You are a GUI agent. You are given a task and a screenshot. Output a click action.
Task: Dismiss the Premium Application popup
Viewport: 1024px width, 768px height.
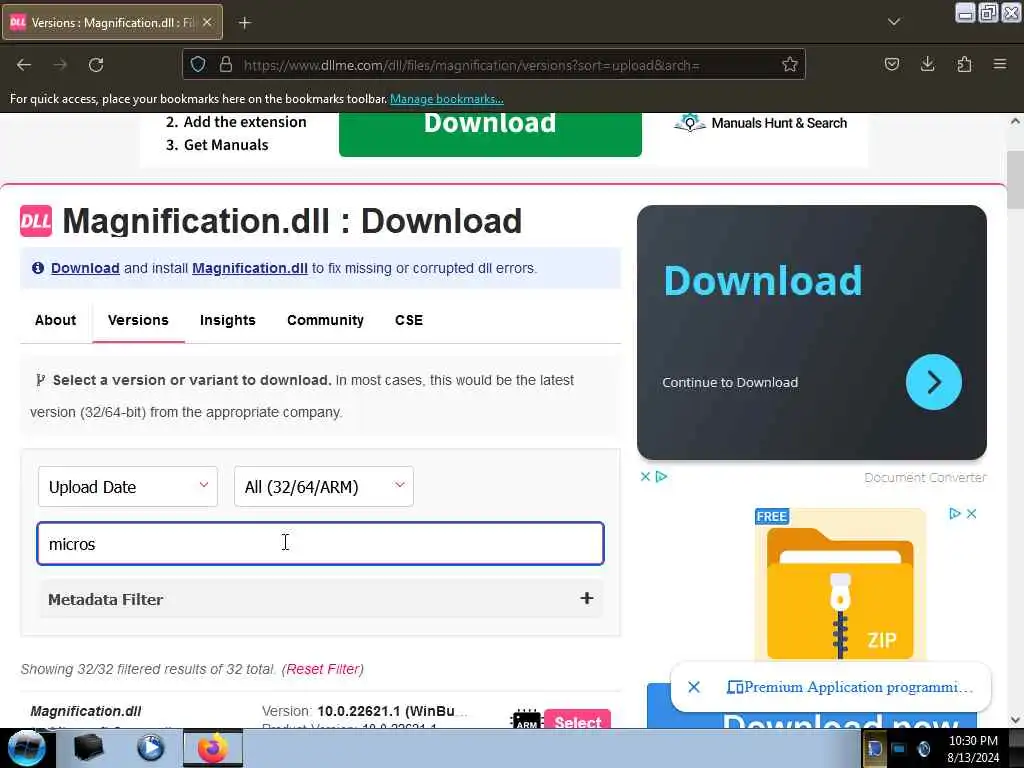pos(694,687)
